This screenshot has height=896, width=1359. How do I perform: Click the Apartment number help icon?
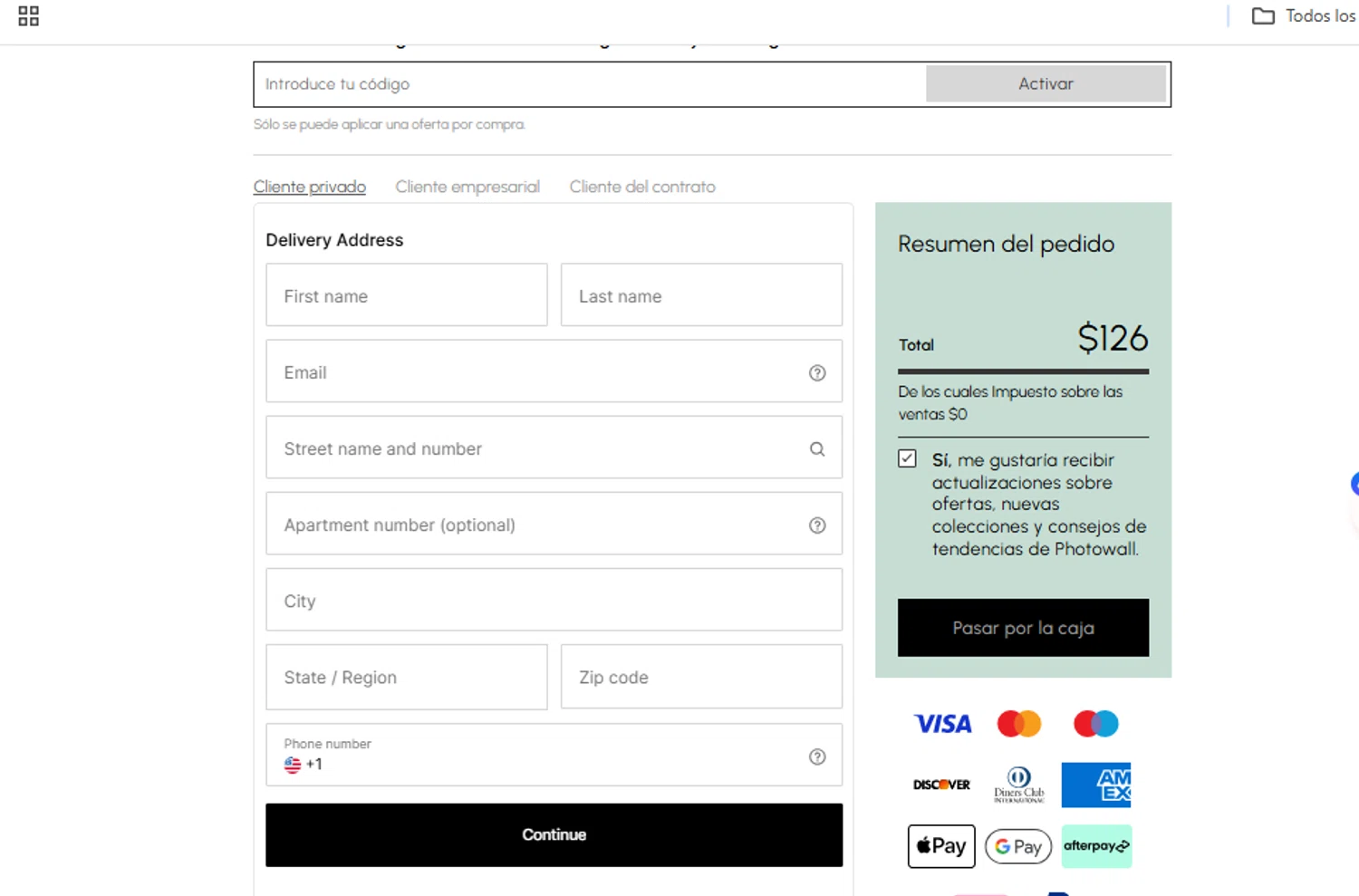(x=817, y=525)
